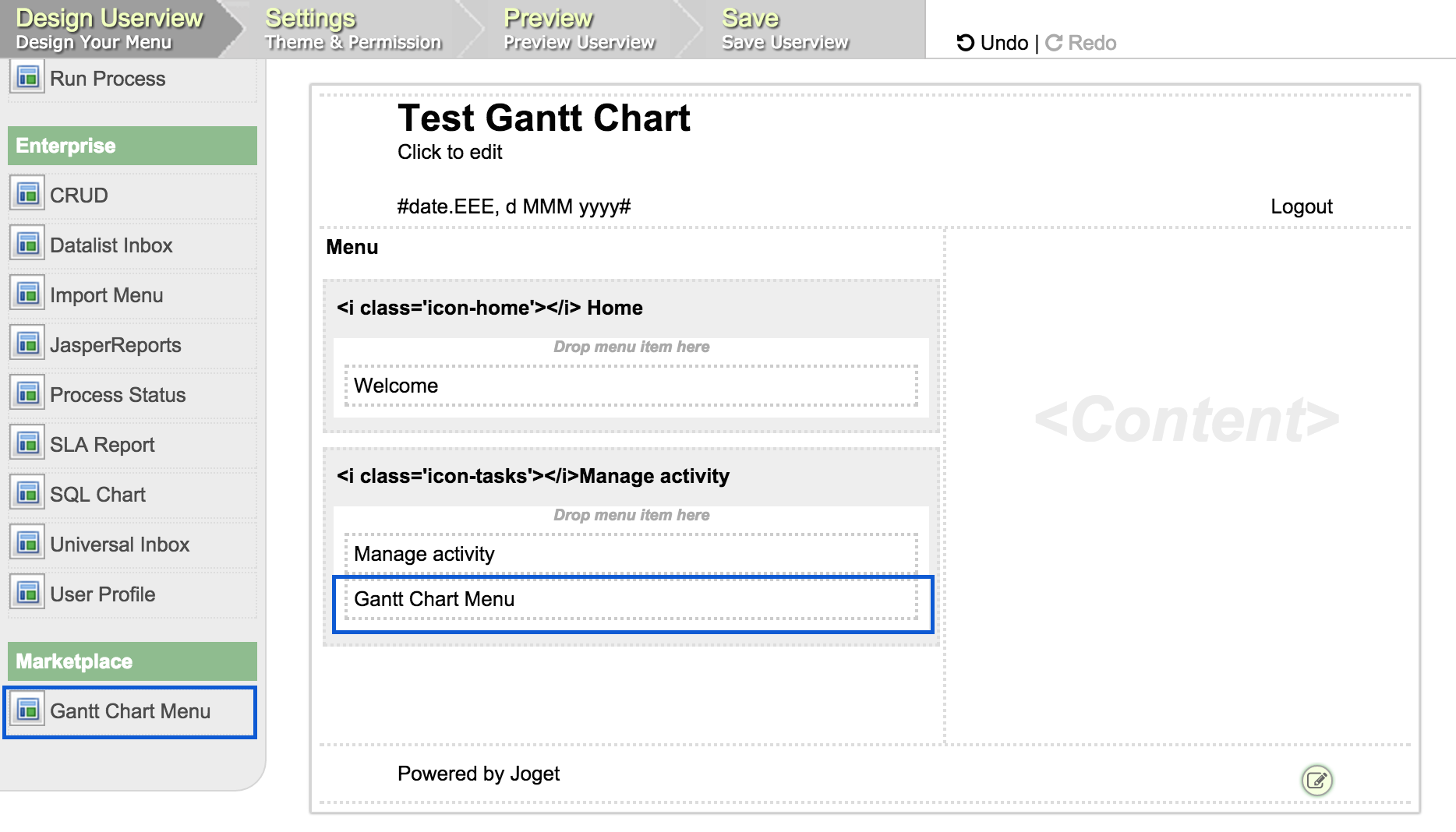This screenshot has height=832, width=1456.
Task: Switch to the Preview Userview step
Action: tap(578, 30)
